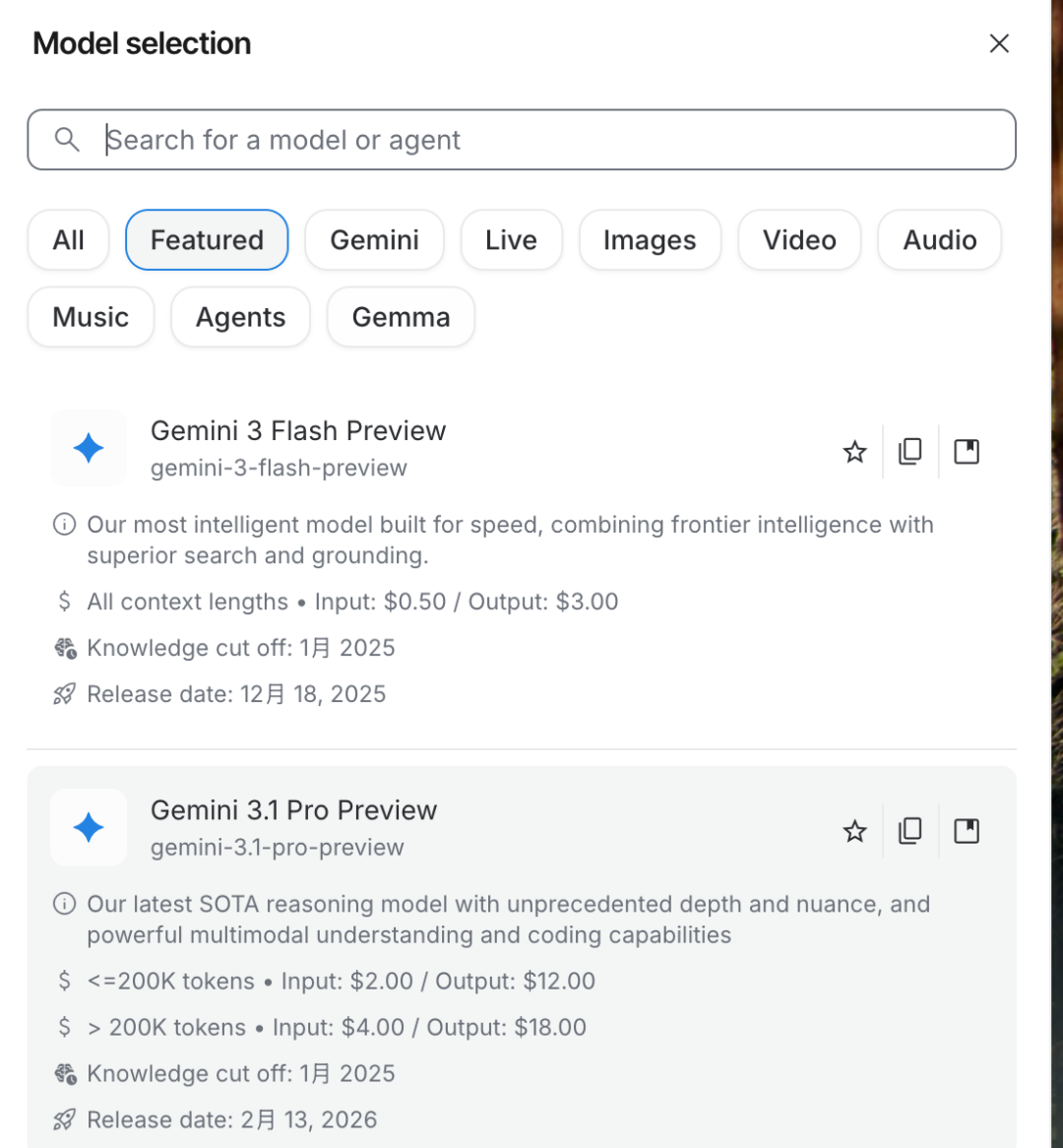This screenshot has width=1063, height=1148.
Task: Click 'Release date: 12月 18, 2025' text
Action: point(236,694)
